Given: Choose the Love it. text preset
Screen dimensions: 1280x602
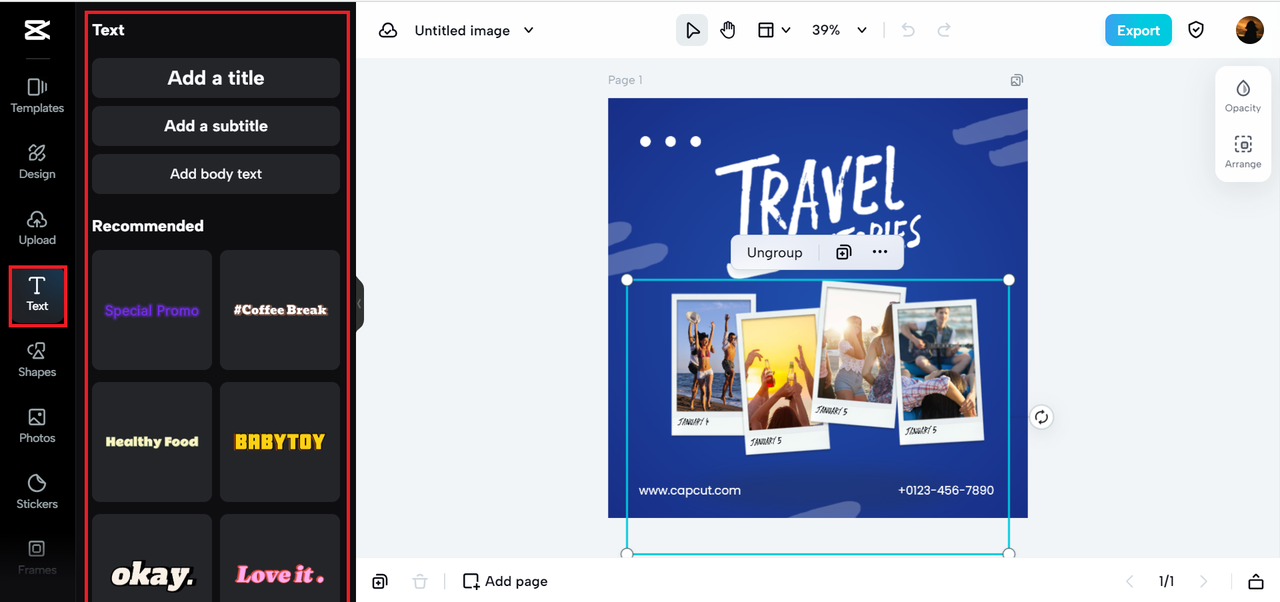Looking at the screenshot, I should (280, 558).
